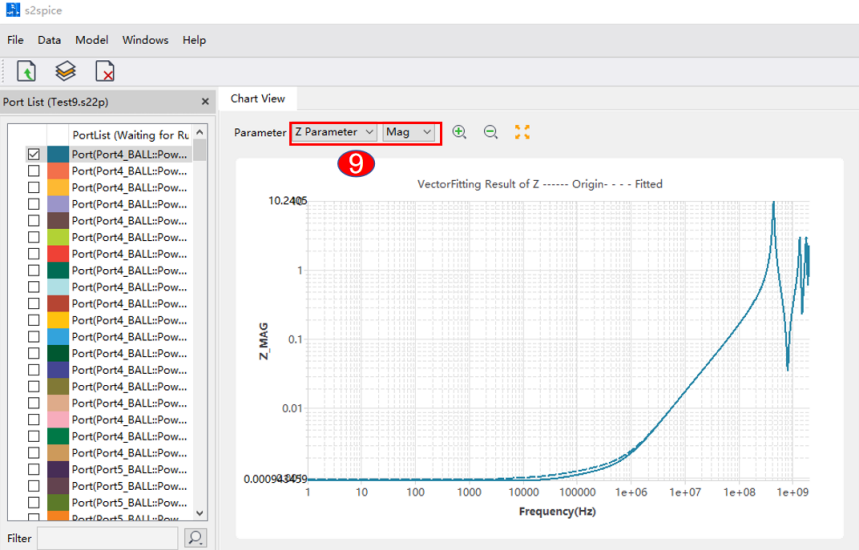Switch to the Chart View tab
The height and width of the screenshot is (550, 859).
pyautogui.click(x=257, y=99)
